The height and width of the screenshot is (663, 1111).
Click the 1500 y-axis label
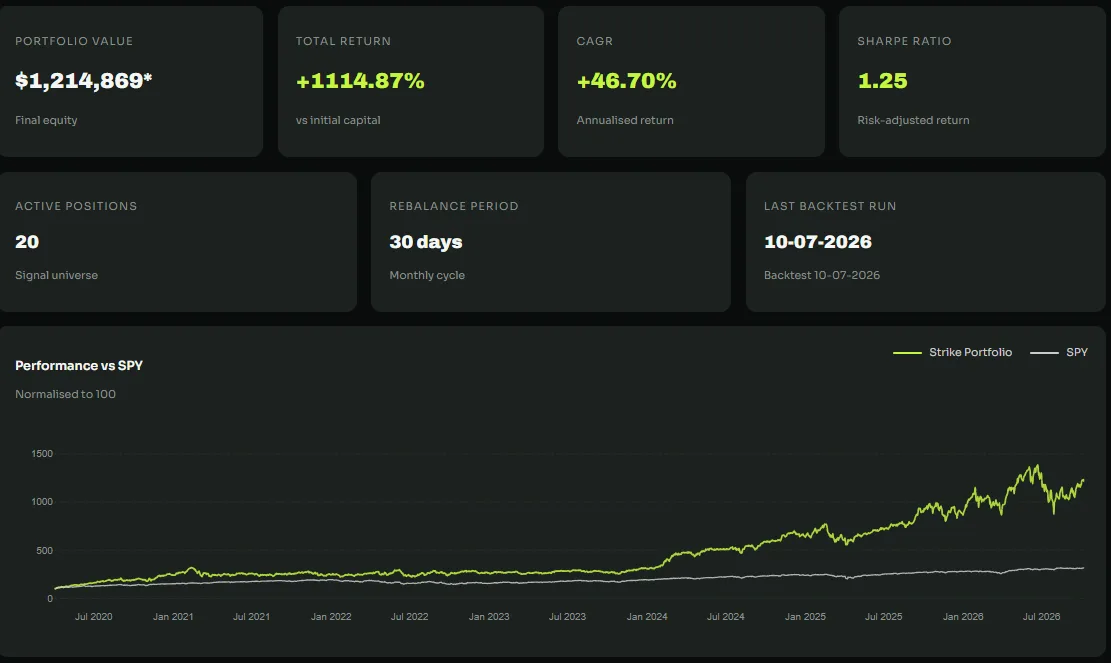tap(42, 453)
